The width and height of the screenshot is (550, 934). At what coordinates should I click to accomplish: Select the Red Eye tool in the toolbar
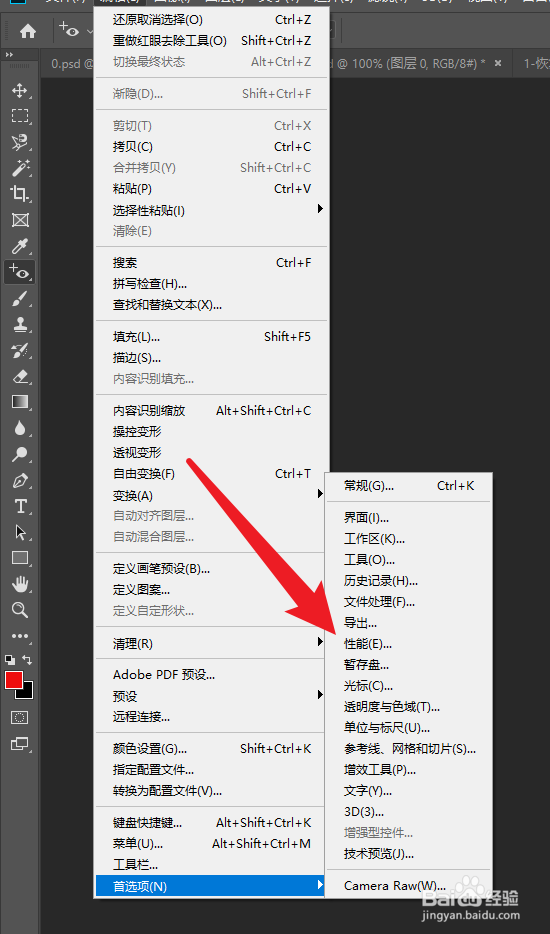tap(20, 272)
